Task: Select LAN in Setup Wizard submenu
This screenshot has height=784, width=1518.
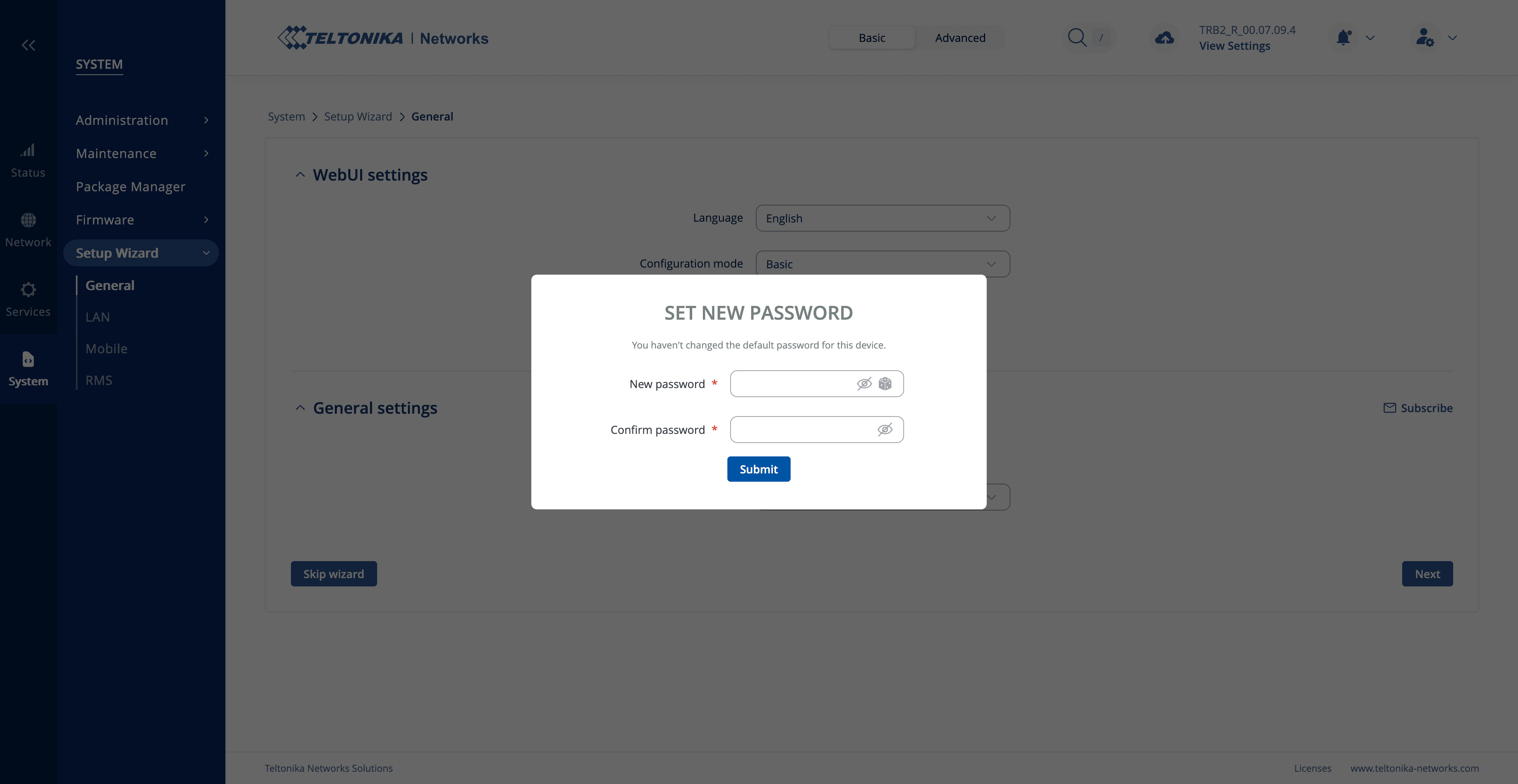Action: click(x=98, y=317)
